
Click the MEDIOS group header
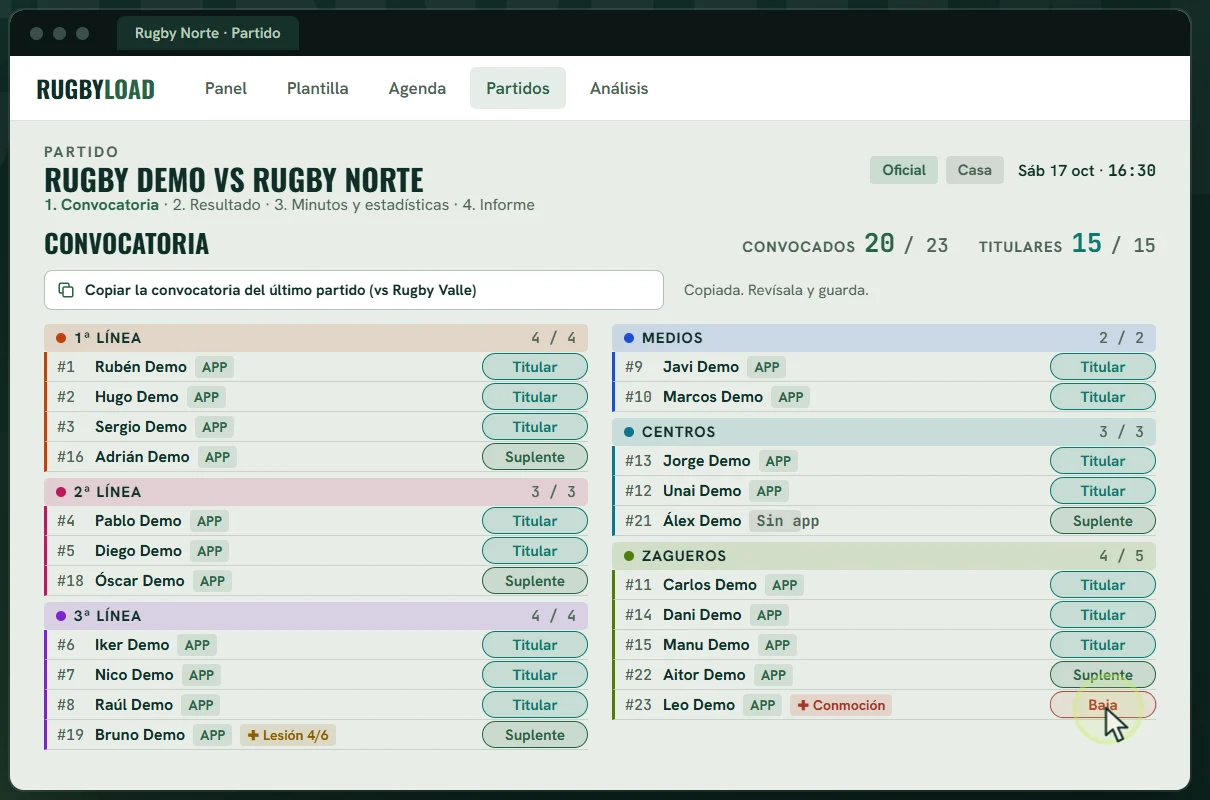(884, 338)
